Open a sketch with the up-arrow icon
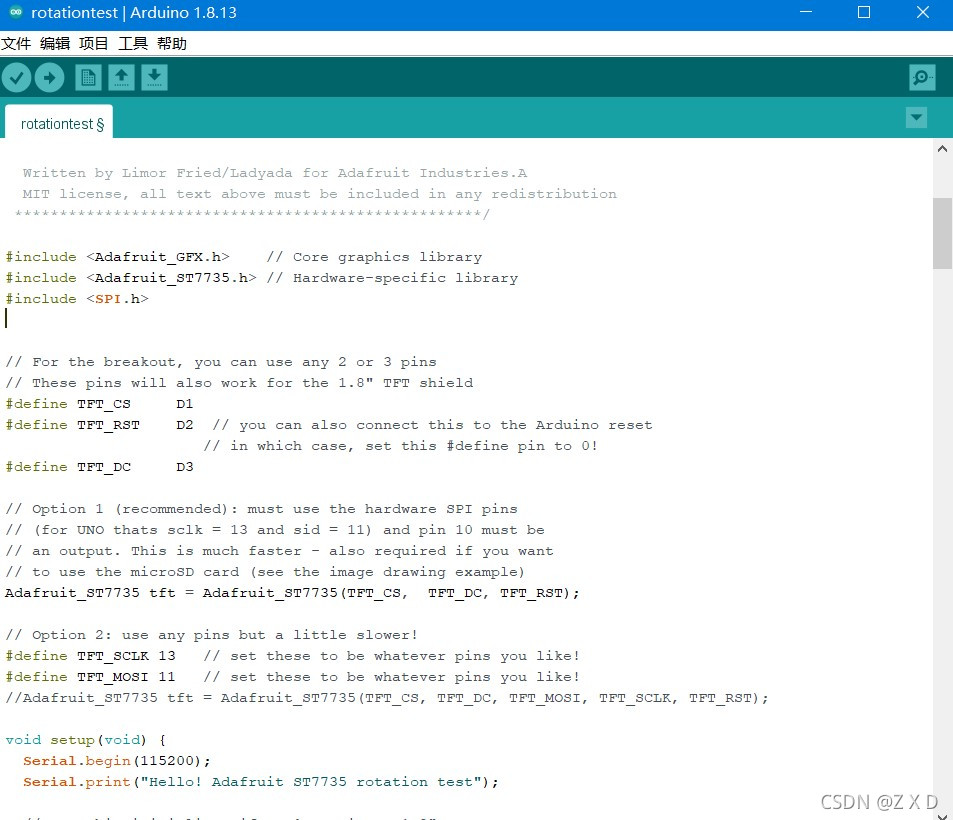Screen dimensions: 953x820 tap(121, 78)
